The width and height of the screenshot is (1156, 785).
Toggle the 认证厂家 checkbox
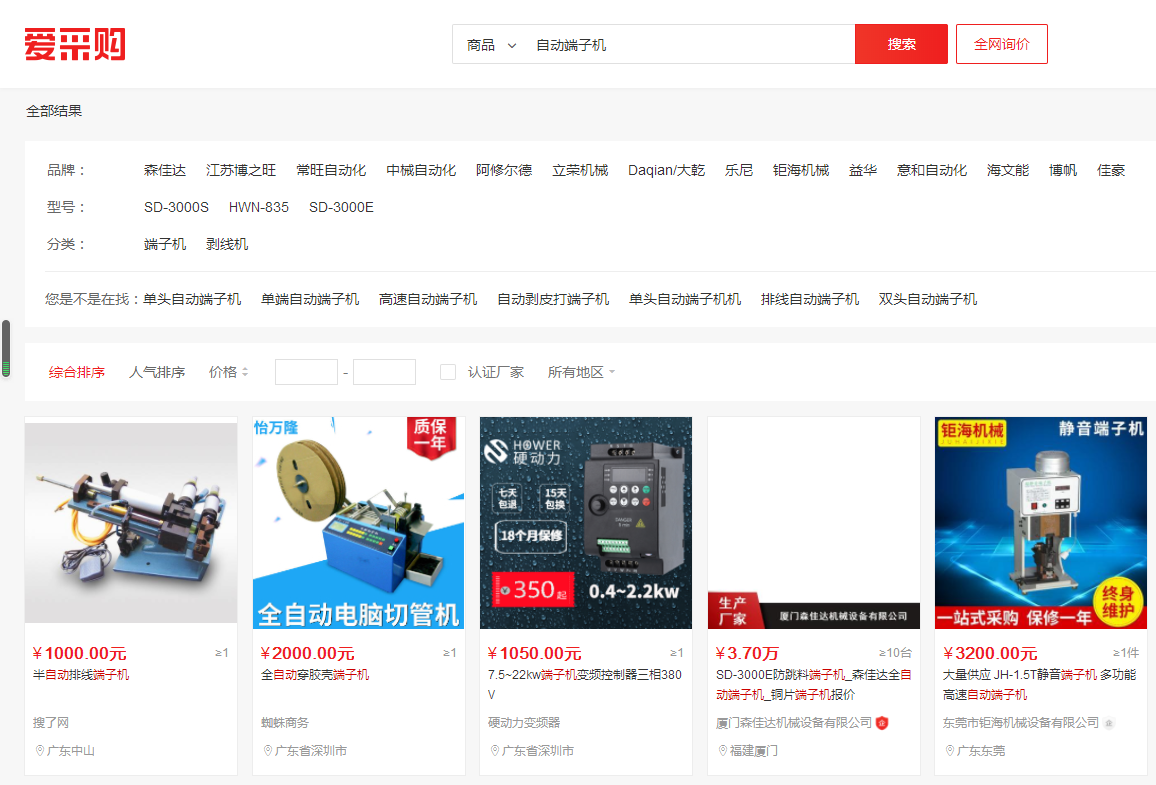[x=448, y=372]
